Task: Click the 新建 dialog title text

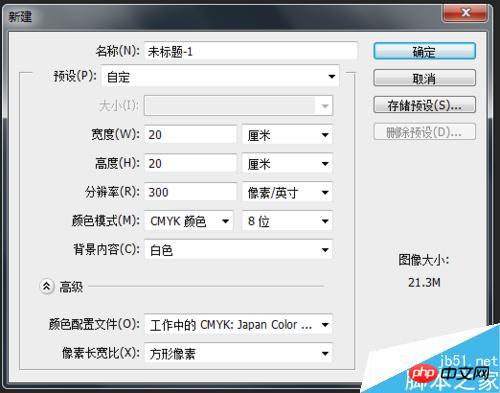Action: (20, 16)
